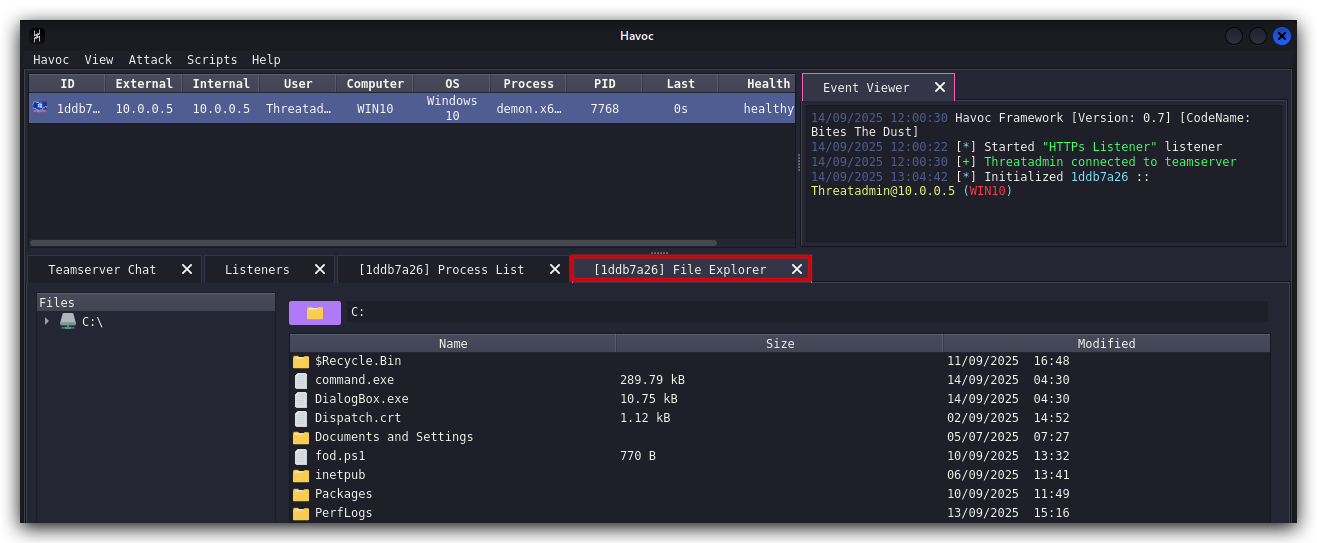
Task: Click the C:\ drive icon in Files tree
Action: point(68,321)
